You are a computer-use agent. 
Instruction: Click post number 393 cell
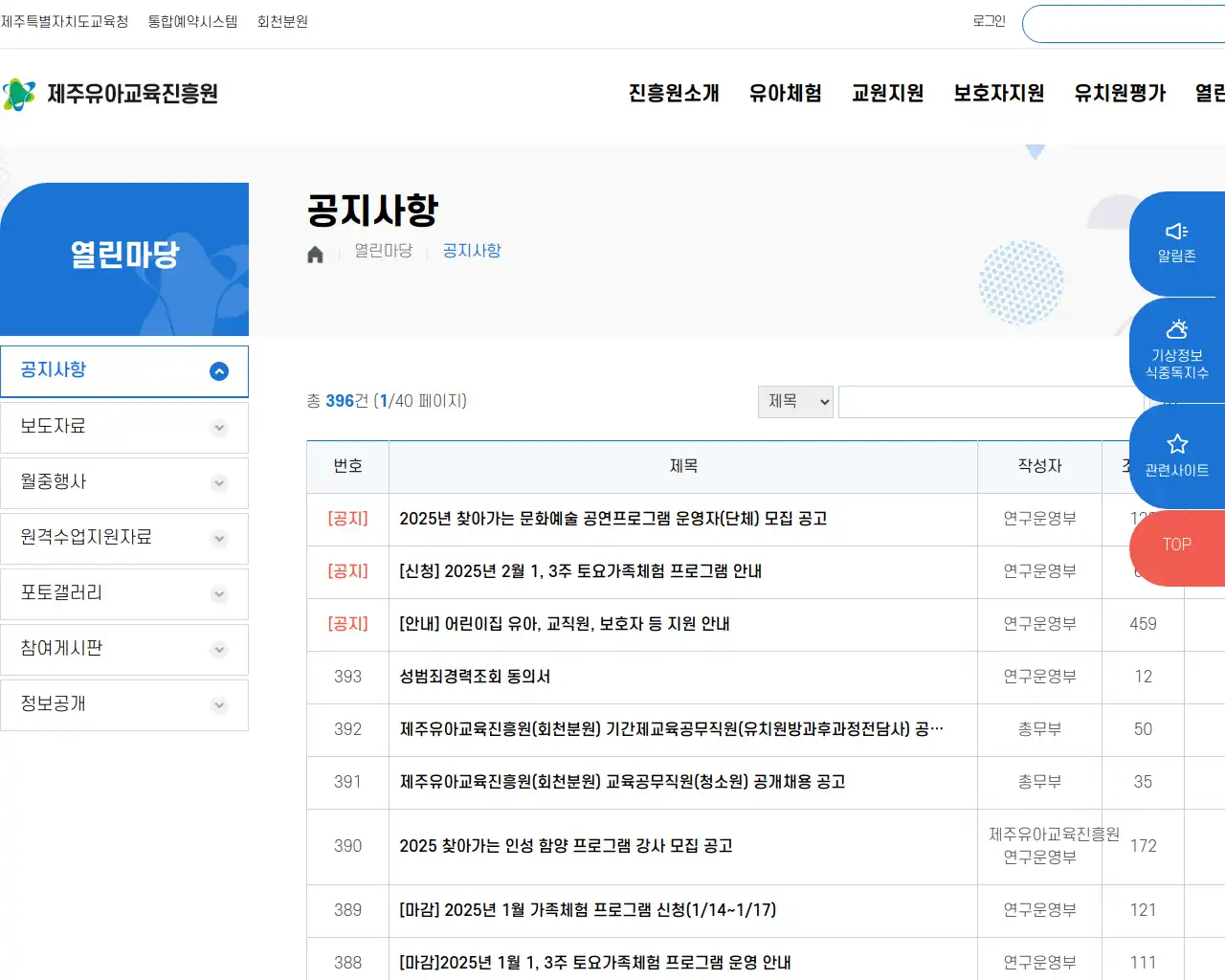[x=347, y=677]
